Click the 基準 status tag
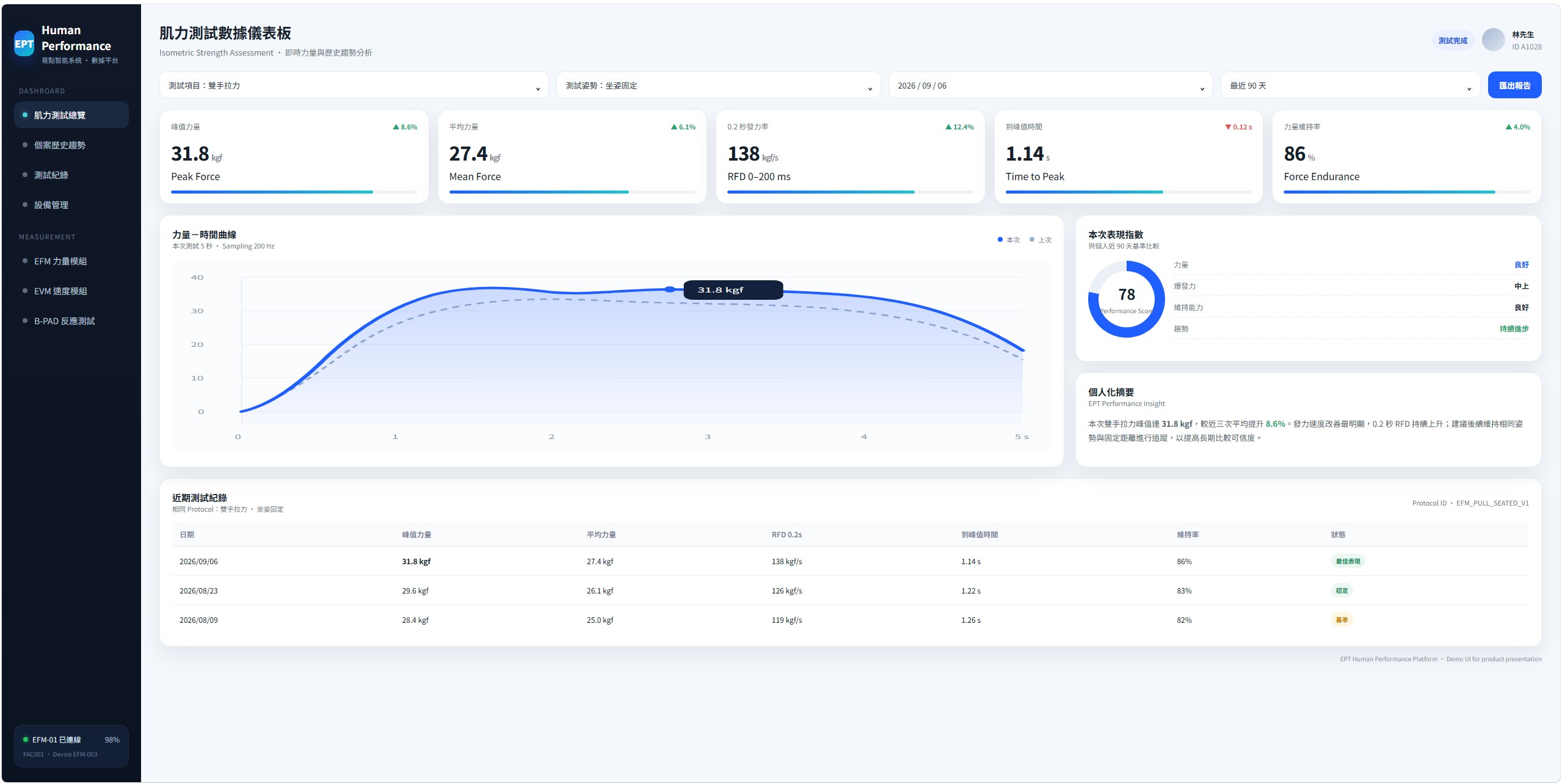The height and width of the screenshot is (784, 1562). pyautogui.click(x=1341, y=620)
